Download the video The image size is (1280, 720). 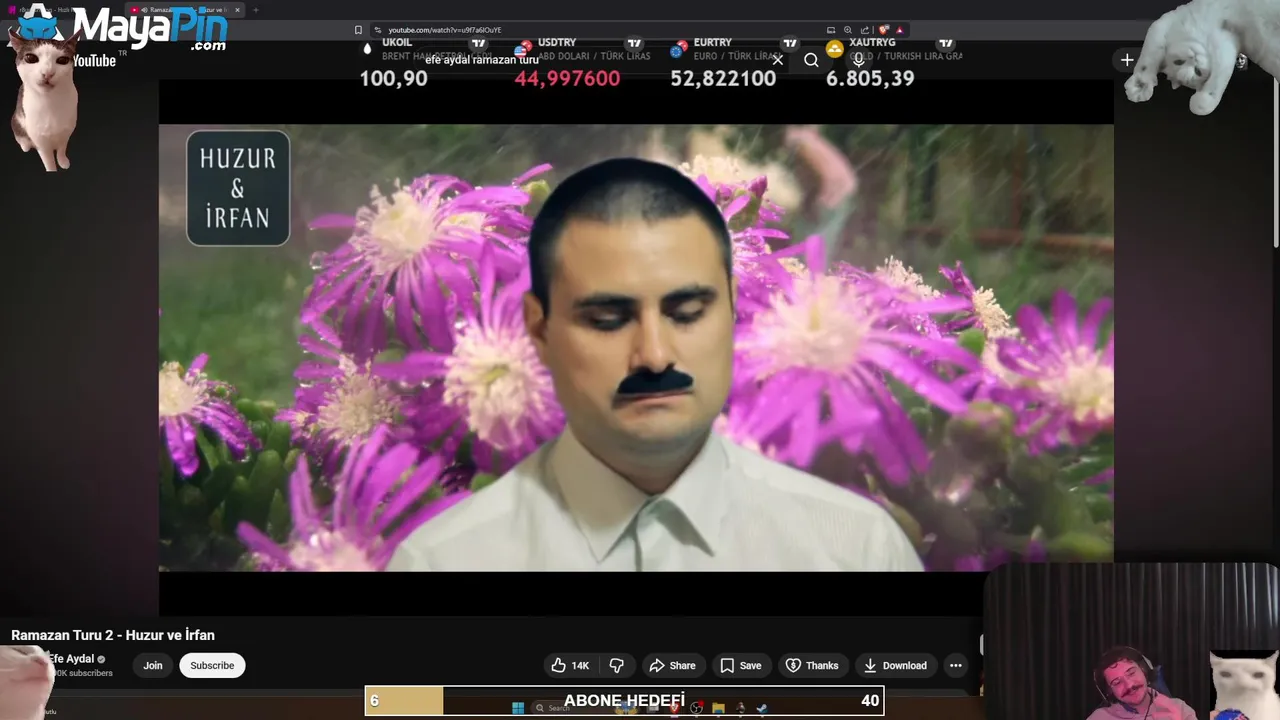pyautogui.click(x=895, y=665)
